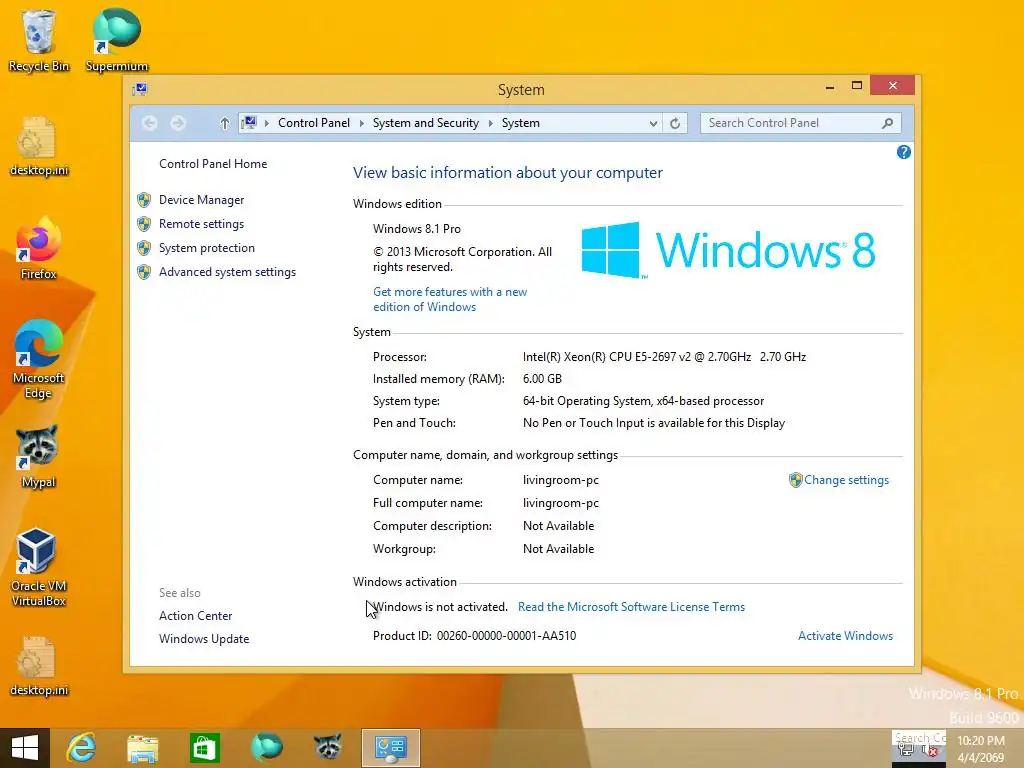Launch Internet Explorer from the taskbar
Image resolution: width=1024 pixels, height=768 pixels.
(82, 748)
